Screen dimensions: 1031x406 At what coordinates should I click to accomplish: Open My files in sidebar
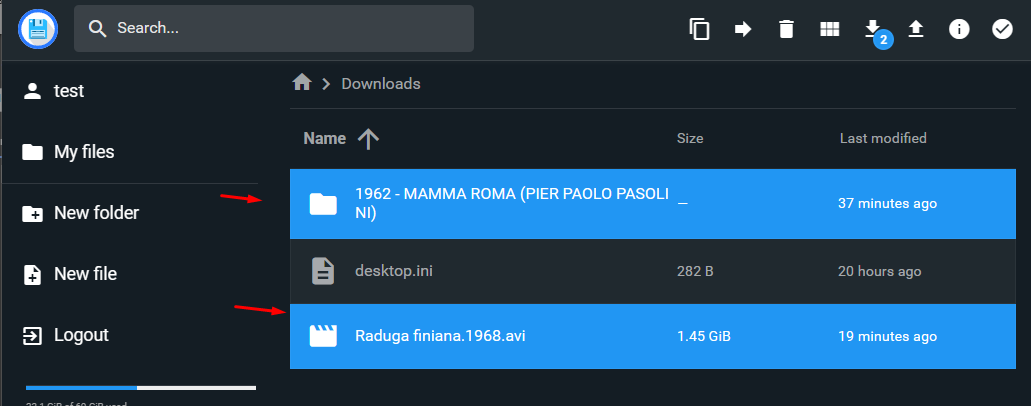[84, 152]
